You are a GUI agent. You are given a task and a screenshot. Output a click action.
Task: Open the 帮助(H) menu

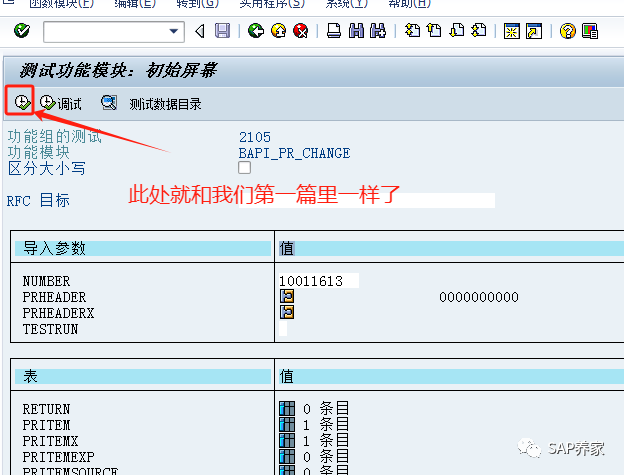click(409, 4)
